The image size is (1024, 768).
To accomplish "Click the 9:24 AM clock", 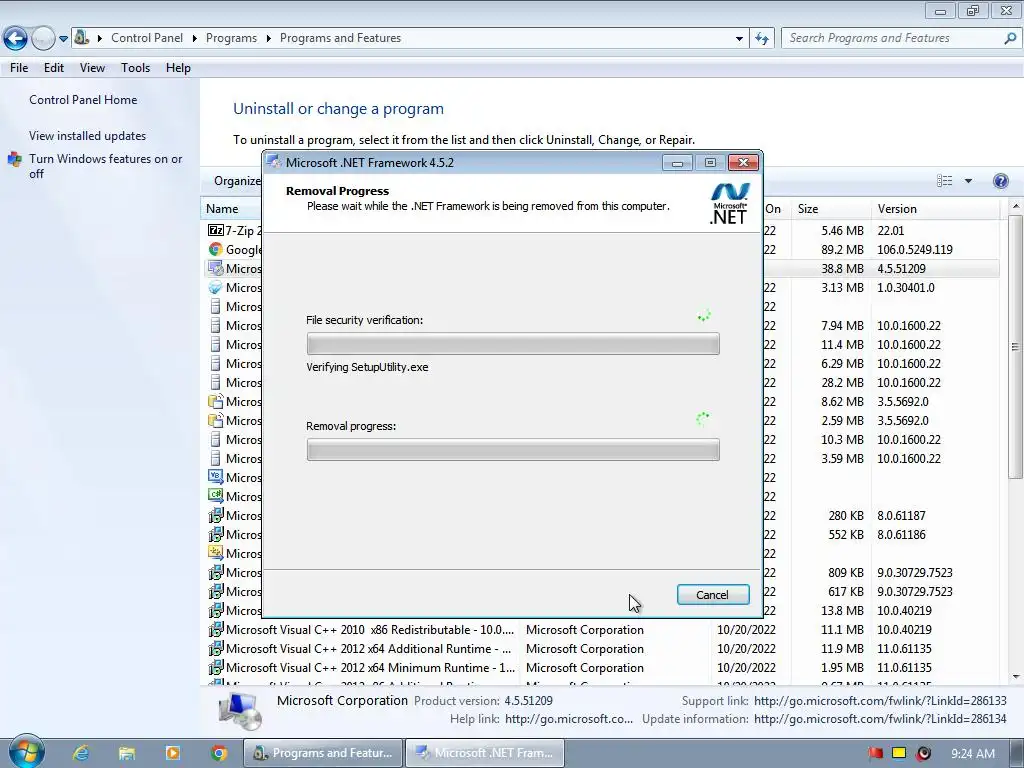I will click(x=973, y=754).
